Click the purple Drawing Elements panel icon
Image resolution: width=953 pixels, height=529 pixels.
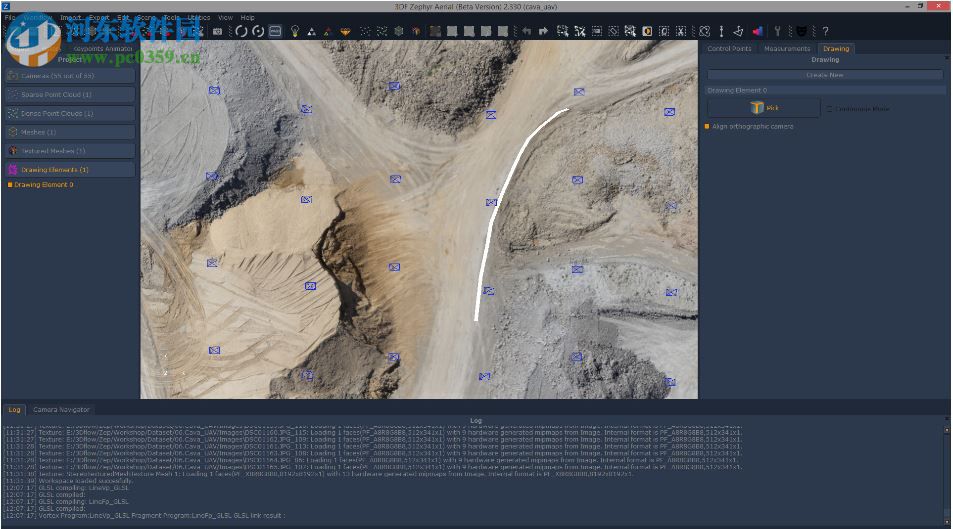coord(13,170)
